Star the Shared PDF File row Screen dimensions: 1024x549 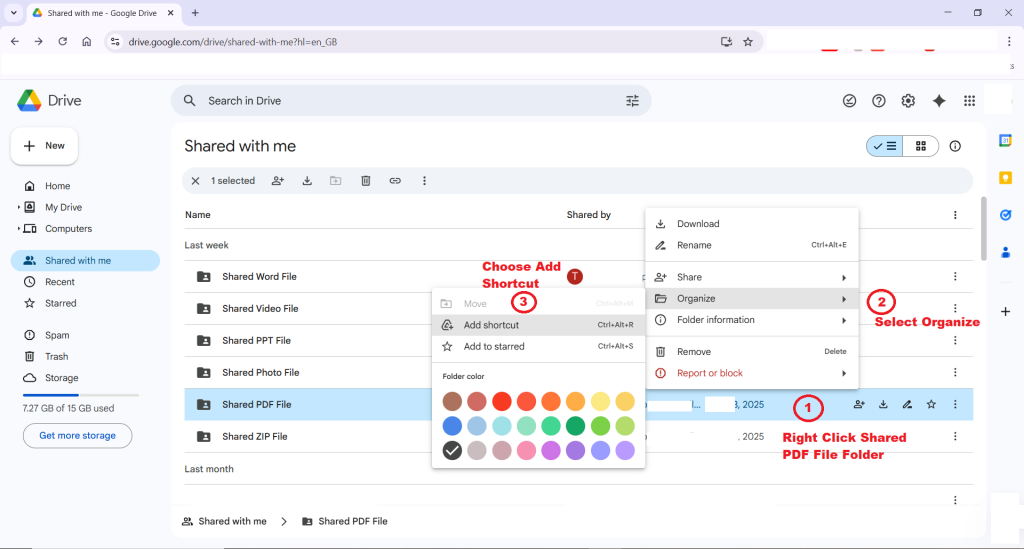pos(931,405)
